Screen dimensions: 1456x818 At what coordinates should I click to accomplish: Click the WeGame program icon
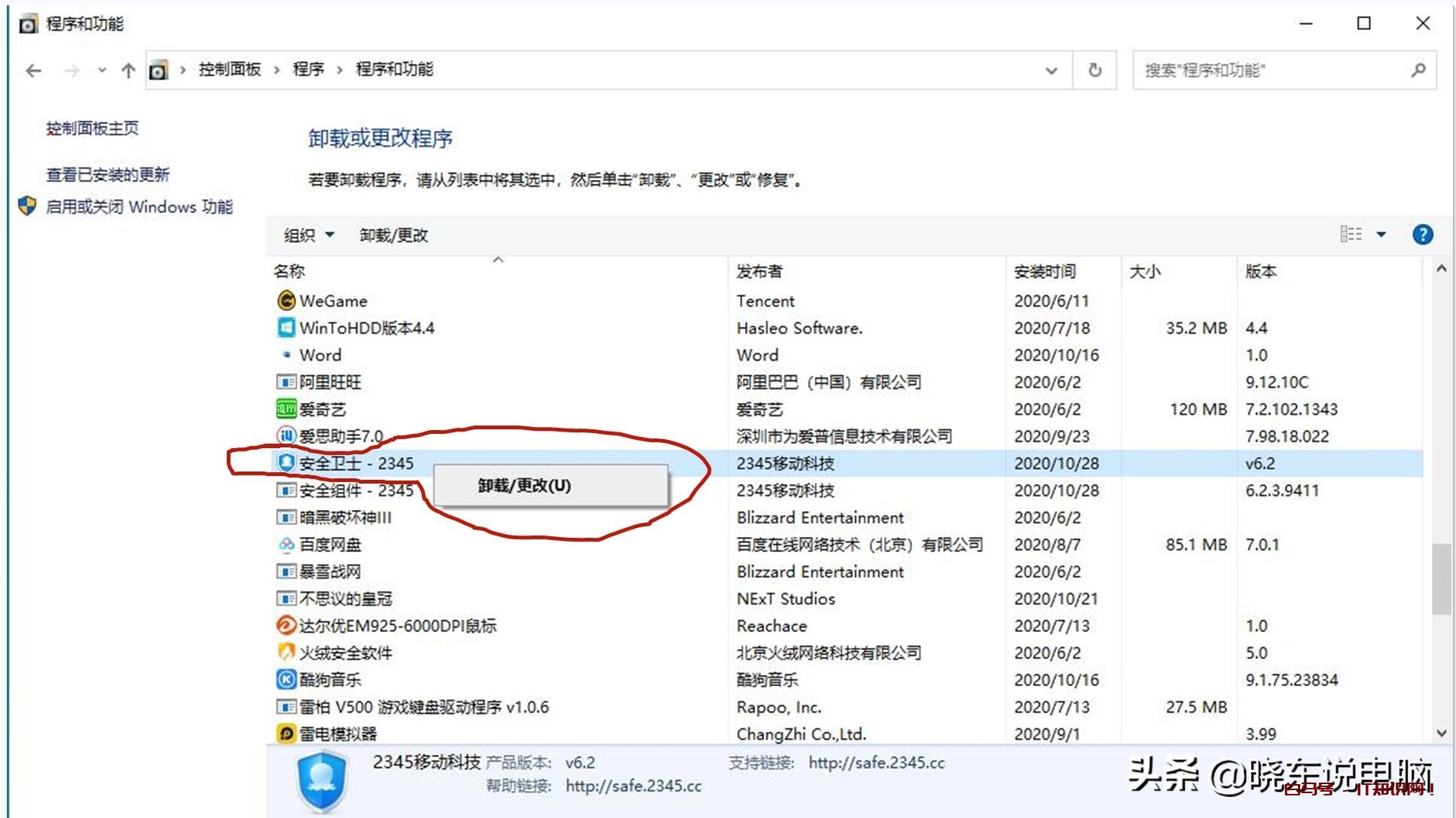click(x=286, y=301)
